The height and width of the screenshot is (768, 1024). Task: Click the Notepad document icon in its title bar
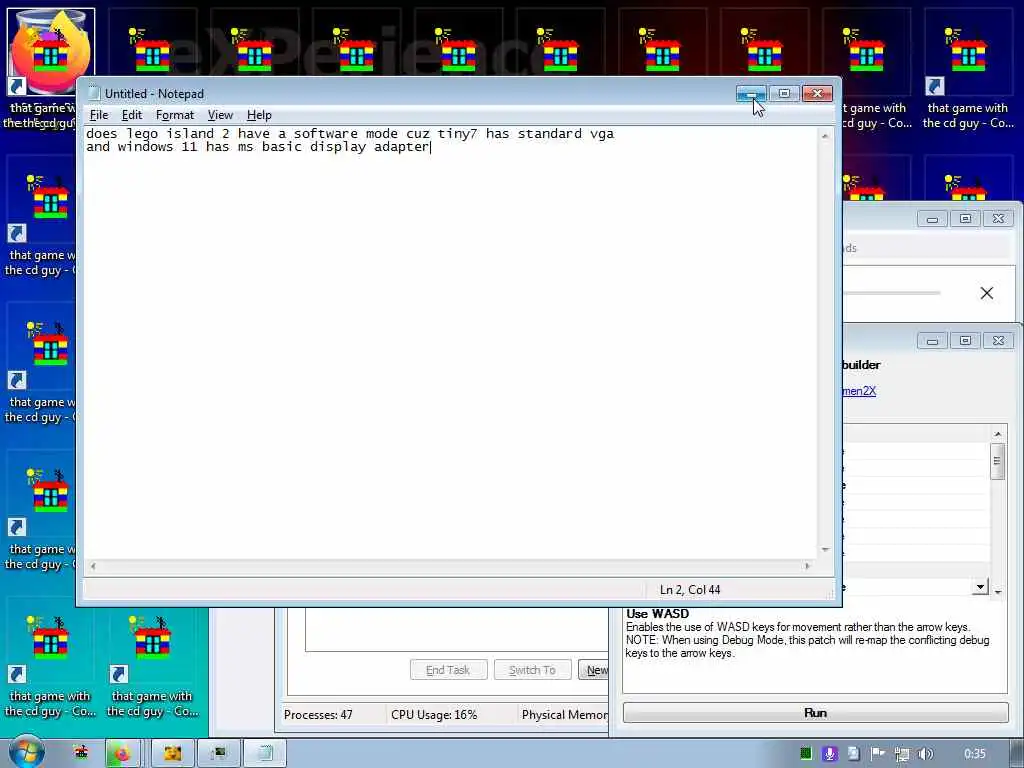[94, 93]
